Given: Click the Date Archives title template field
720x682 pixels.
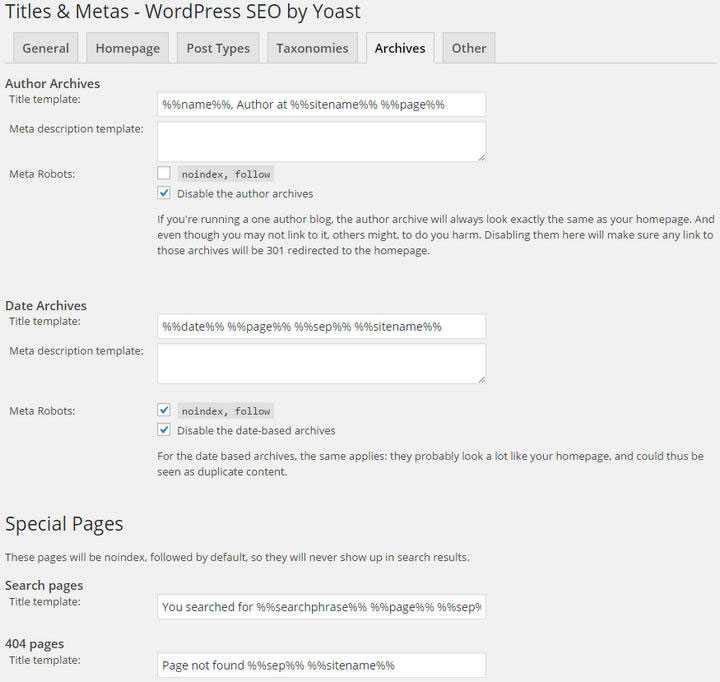Looking at the screenshot, I should (x=321, y=326).
